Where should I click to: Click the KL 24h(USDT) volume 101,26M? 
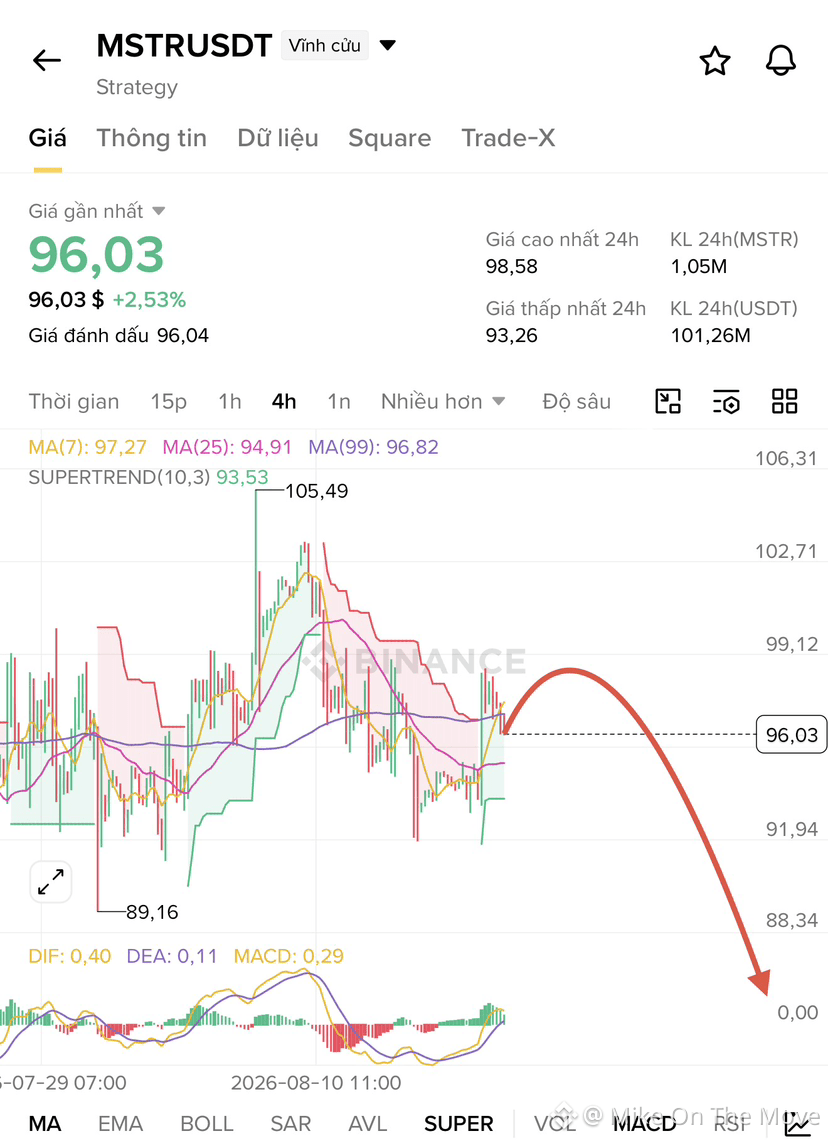click(710, 335)
